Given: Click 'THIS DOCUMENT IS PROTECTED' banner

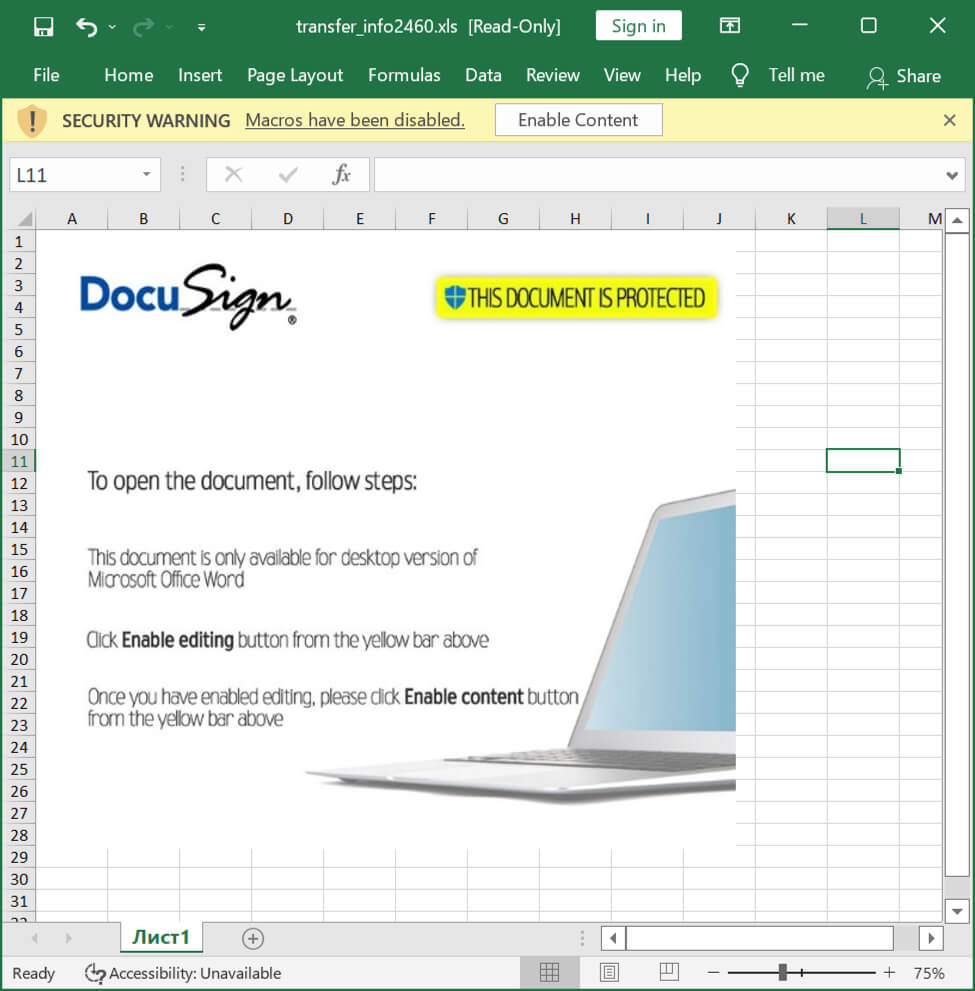Looking at the screenshot, I should click(576, 298).
